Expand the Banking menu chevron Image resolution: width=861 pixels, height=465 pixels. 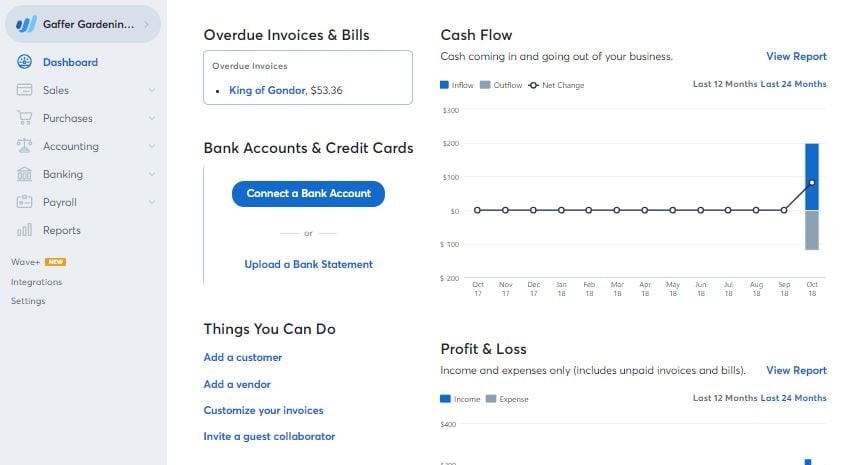pyautogui.click(x=152, y=174)
